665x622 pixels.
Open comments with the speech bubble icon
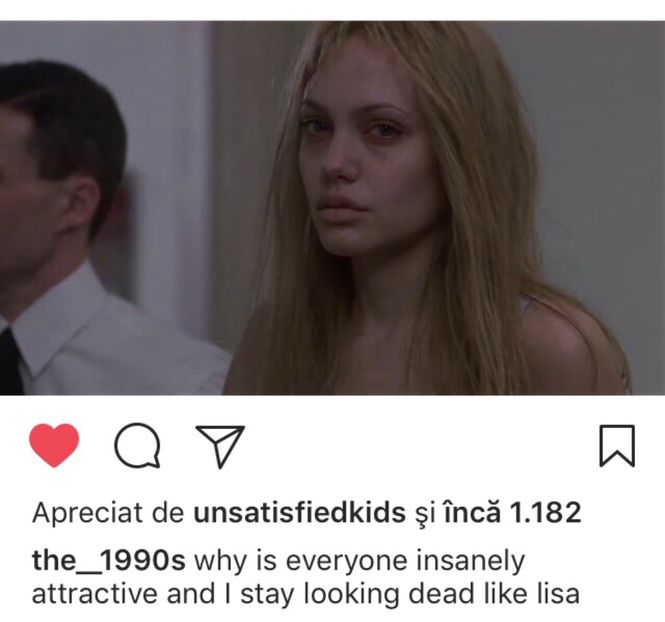(x=137, y=445)
